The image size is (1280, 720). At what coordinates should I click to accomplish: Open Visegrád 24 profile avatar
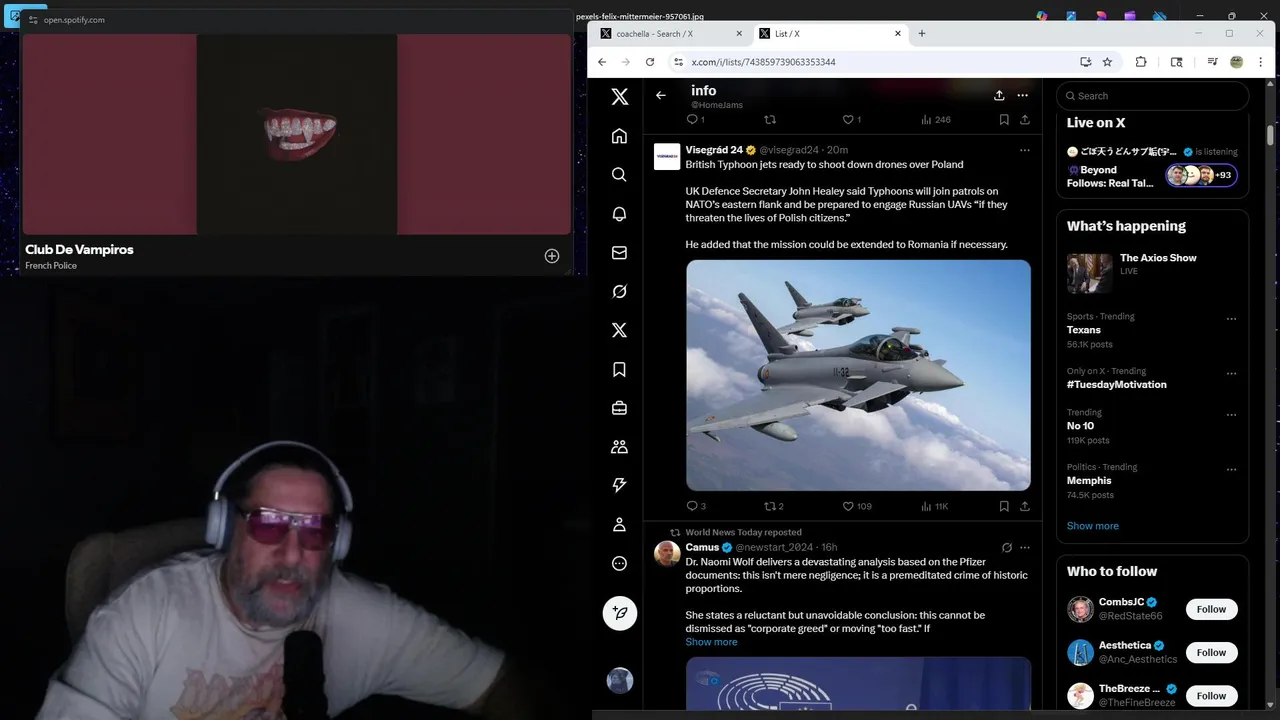[x=667, y=157]
